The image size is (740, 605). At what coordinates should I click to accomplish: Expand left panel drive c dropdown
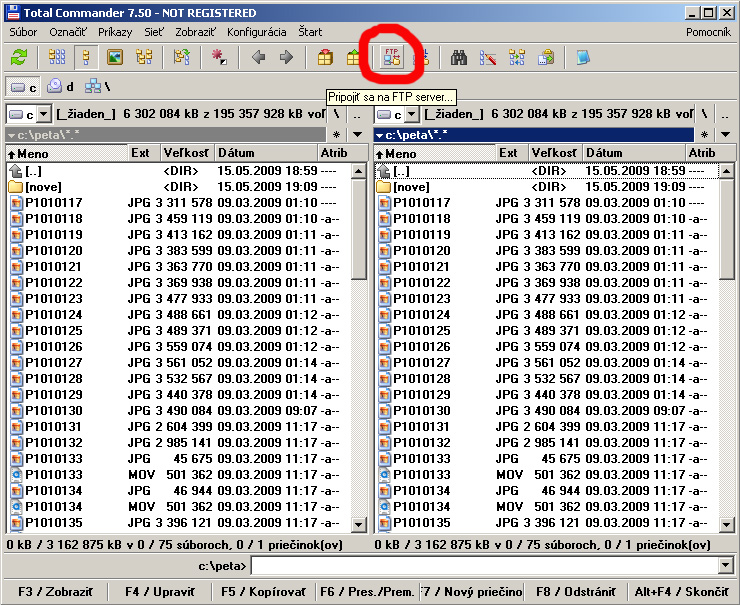[43, 114]
